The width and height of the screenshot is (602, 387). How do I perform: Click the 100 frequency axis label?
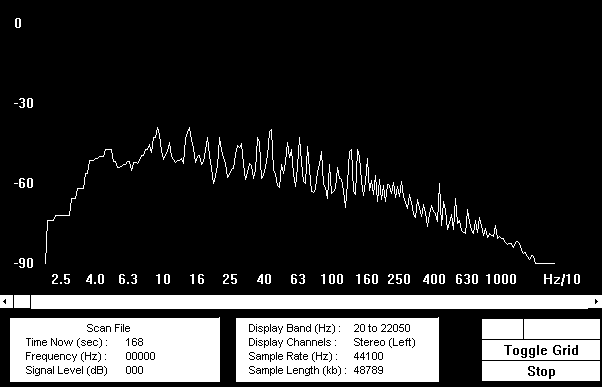tap(332, 279)
